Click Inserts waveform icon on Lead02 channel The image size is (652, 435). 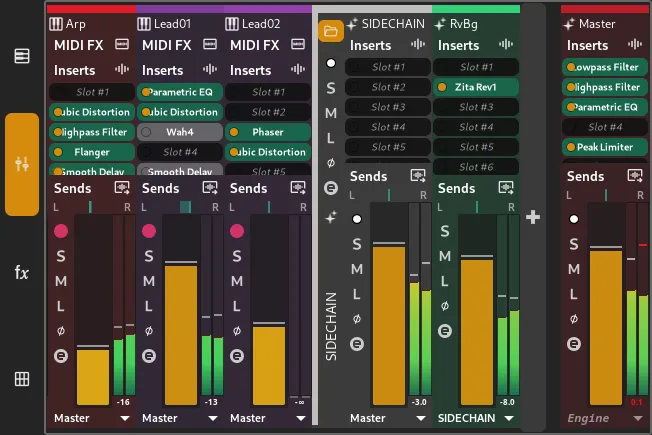[298, 69]
